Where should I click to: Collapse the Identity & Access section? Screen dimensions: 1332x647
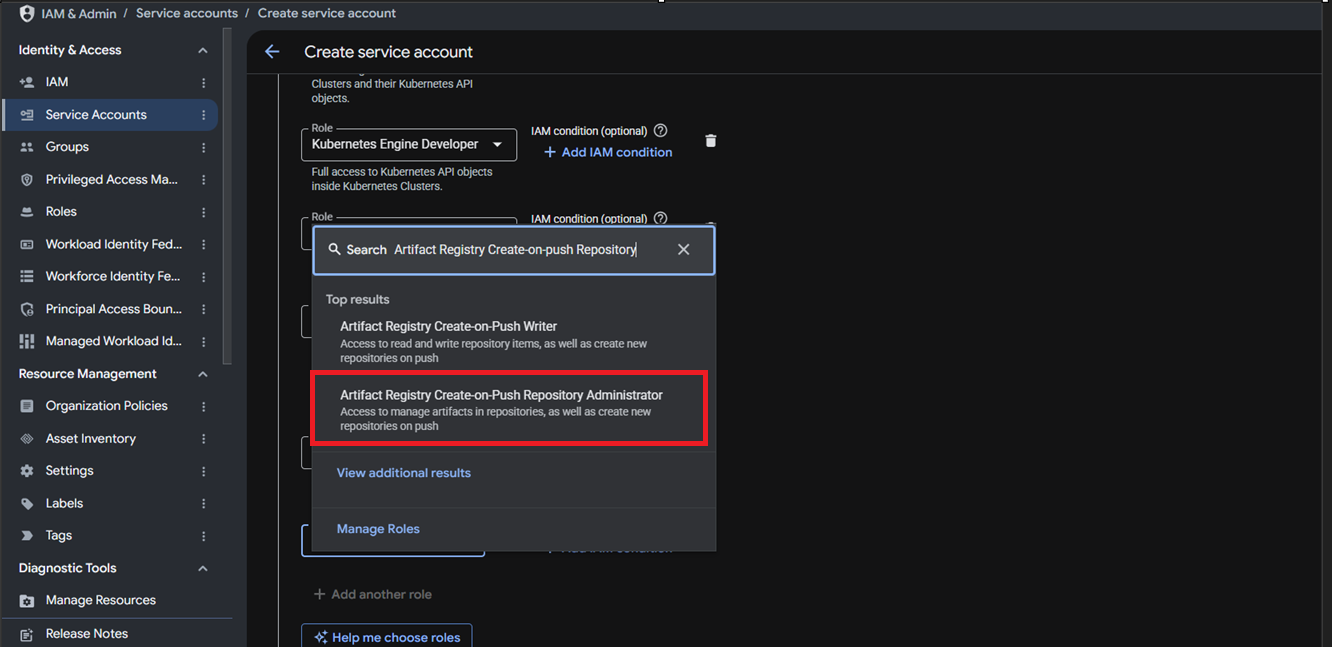[x=203, y=51]
